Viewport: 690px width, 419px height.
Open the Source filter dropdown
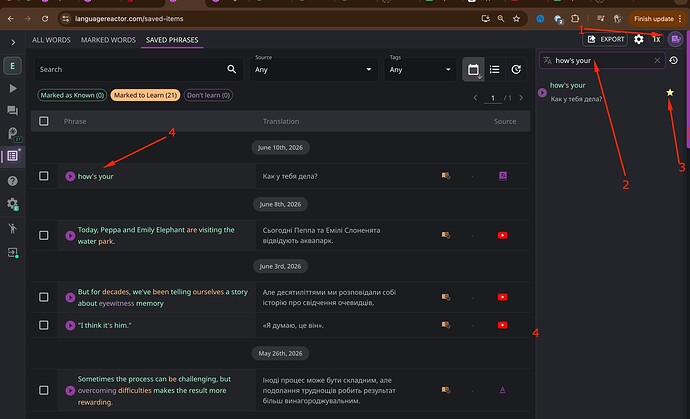tap(314, 69)
